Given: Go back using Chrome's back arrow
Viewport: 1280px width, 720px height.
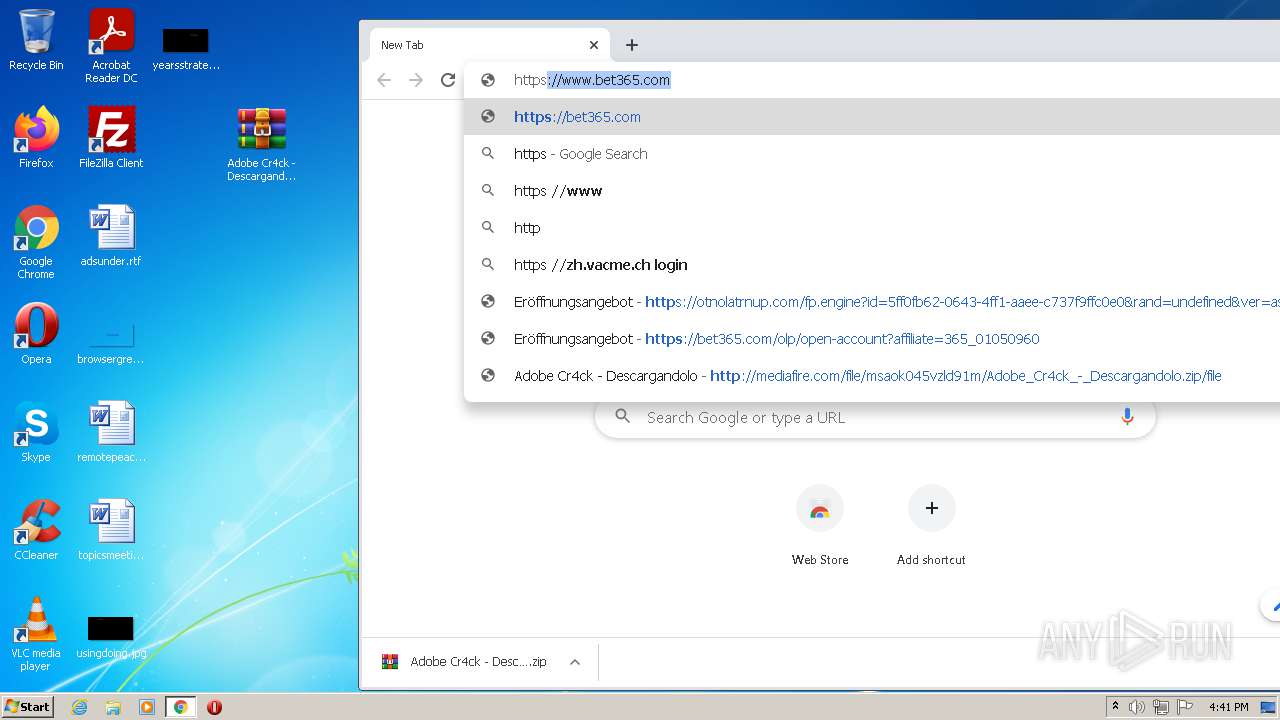Looking at the screenshot, I should point(384,80).
